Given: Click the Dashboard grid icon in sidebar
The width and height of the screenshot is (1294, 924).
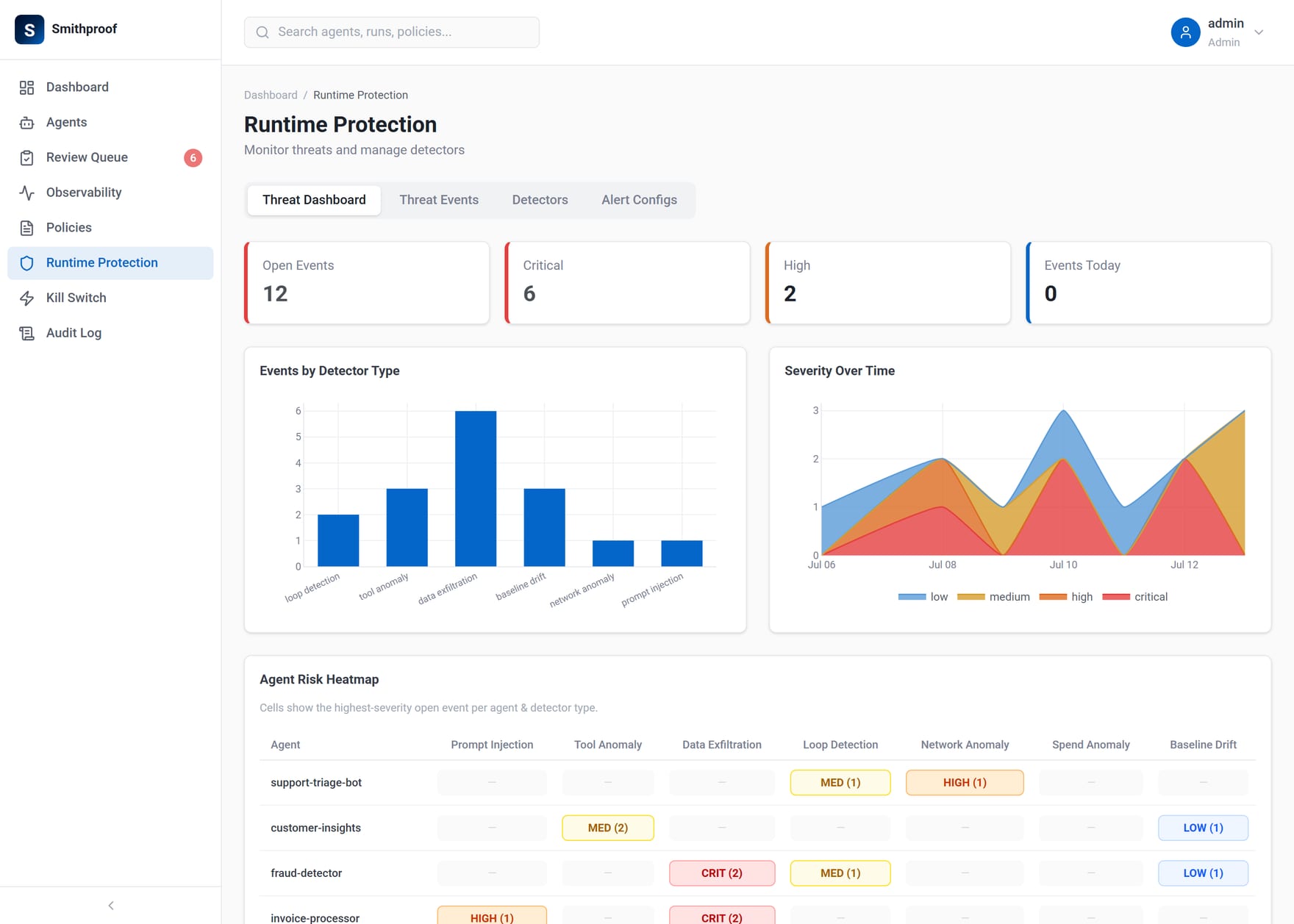Looking at the screenshot, I should (27, 87).
